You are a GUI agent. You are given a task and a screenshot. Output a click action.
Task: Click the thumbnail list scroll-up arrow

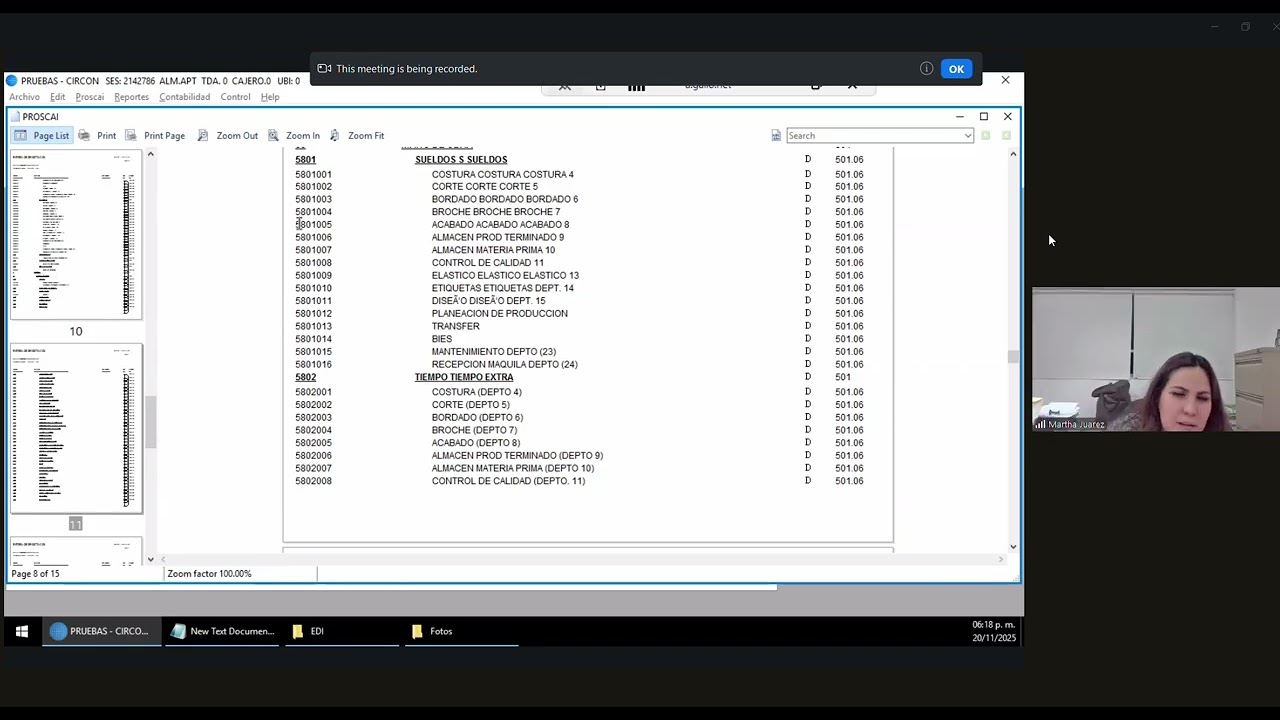(151, 154)
